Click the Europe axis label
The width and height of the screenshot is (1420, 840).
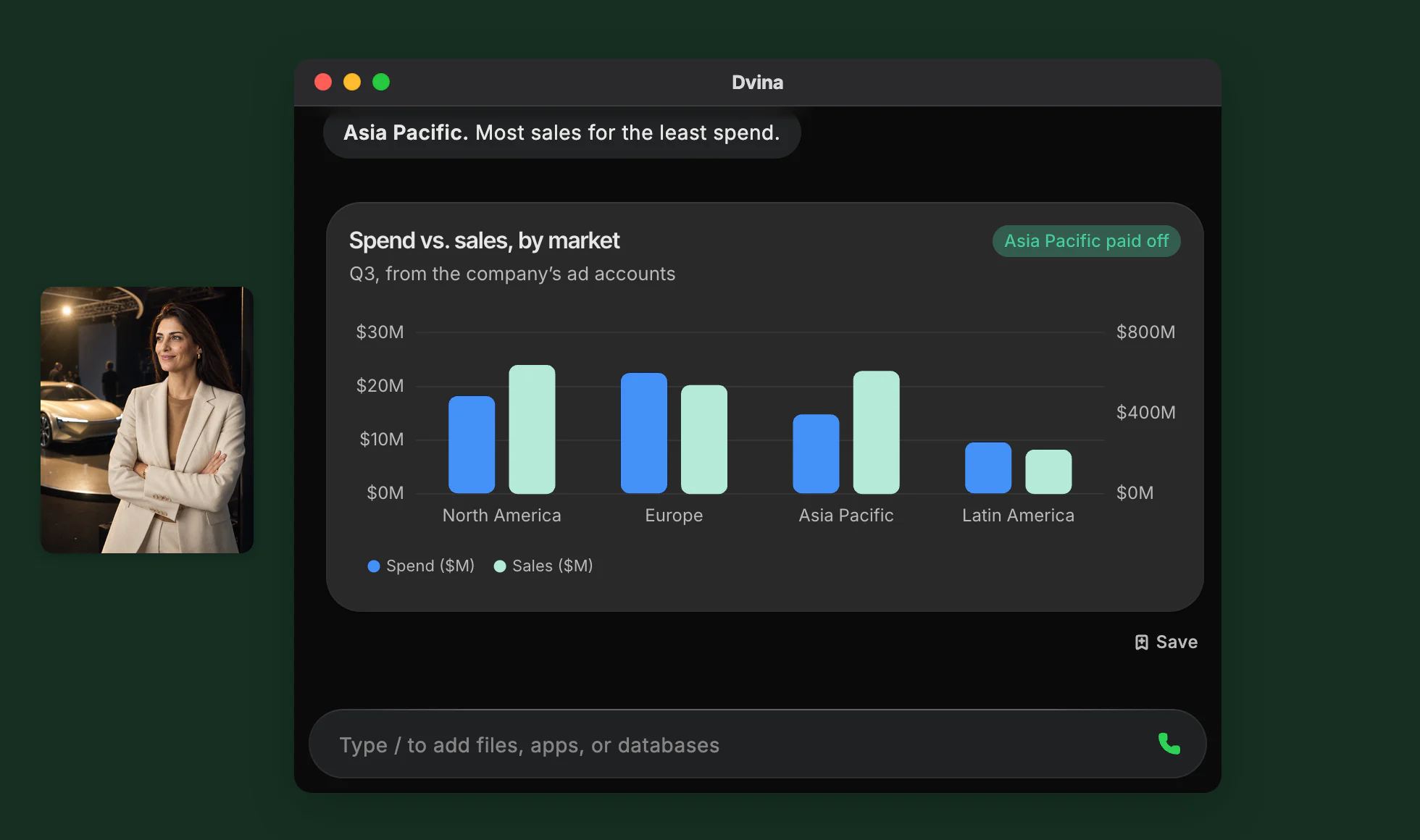[674, 516]
